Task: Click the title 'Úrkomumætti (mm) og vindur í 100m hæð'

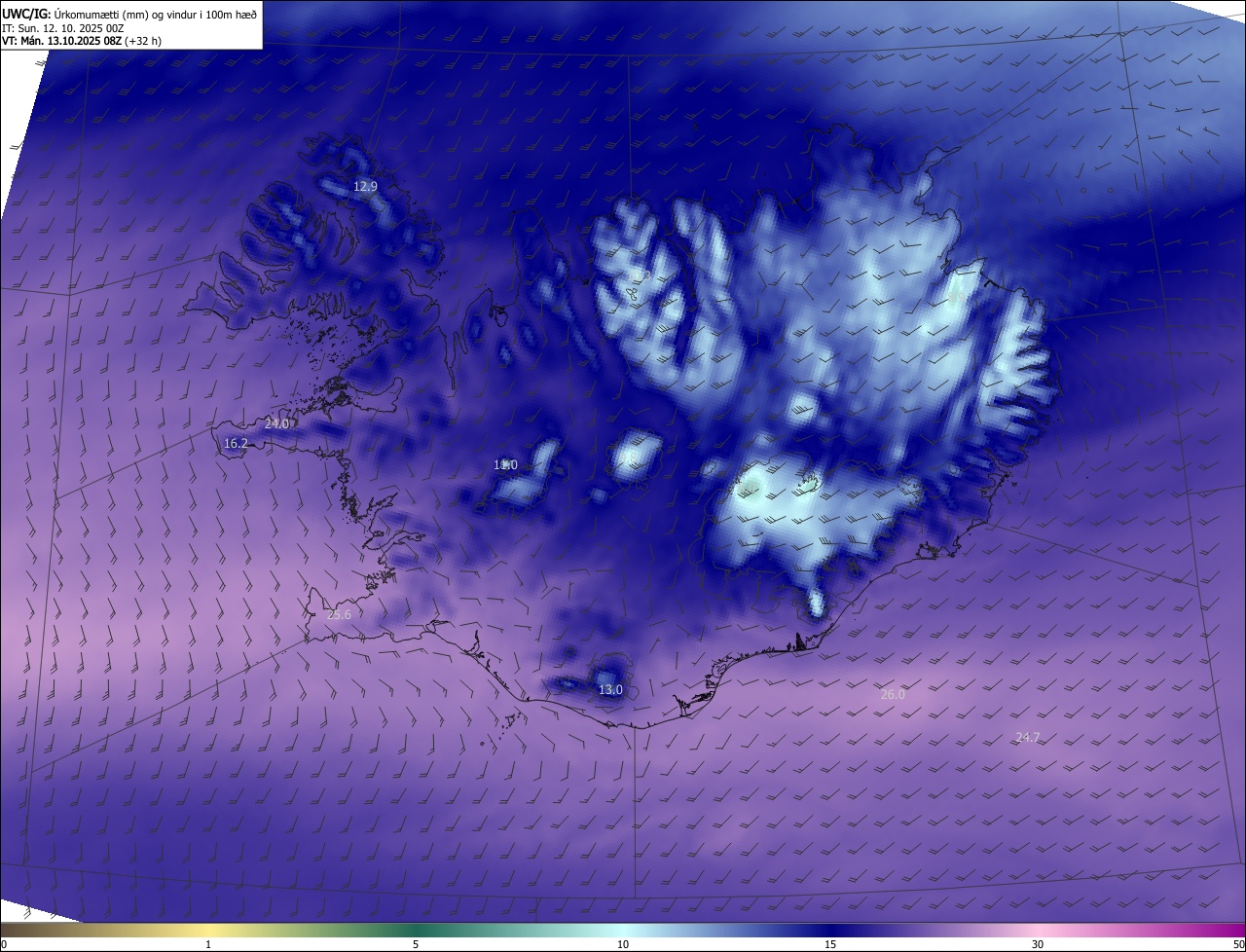Action: (156, 13)
